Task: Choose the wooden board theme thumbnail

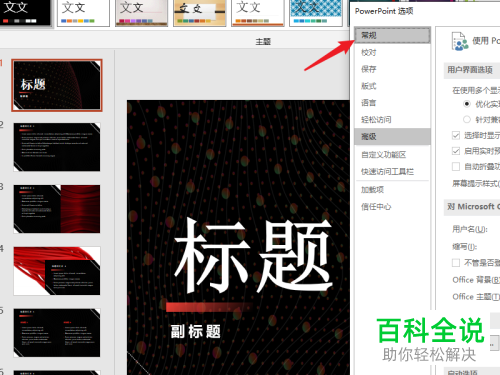Action: pos(199,13)
